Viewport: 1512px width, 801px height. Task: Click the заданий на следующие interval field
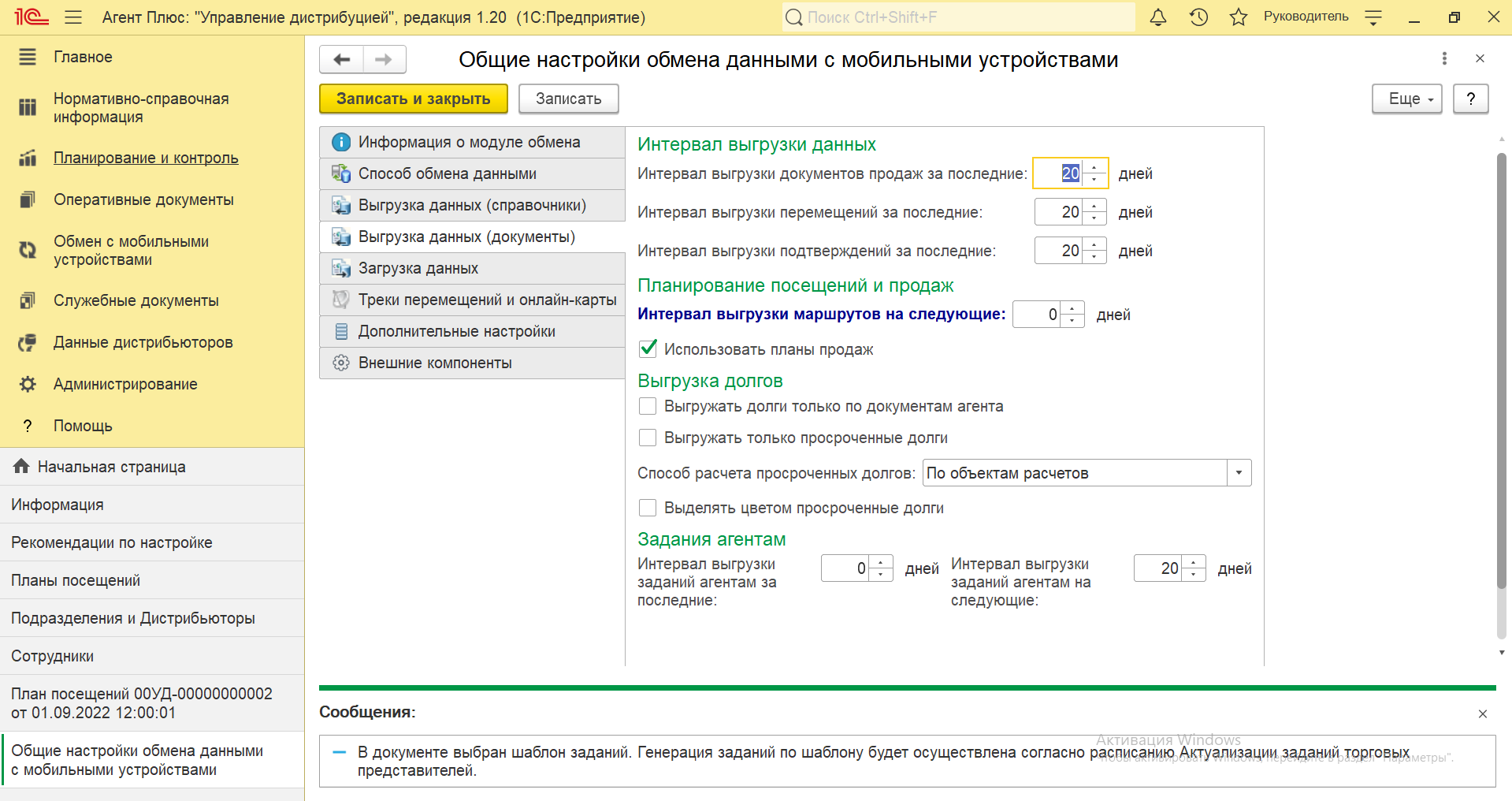(1158, 568)
